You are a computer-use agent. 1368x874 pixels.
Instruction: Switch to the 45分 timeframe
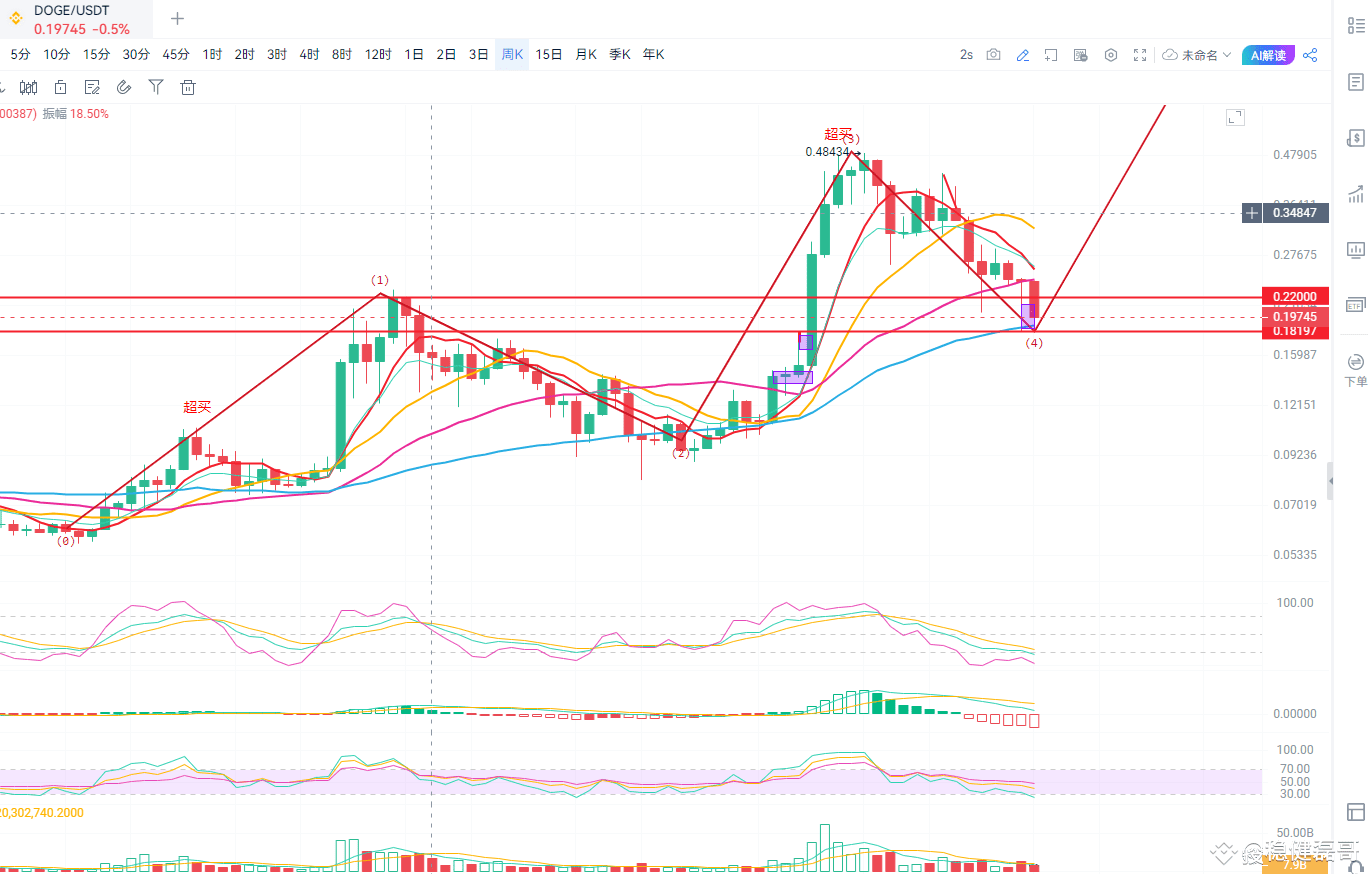click(176, 55)
